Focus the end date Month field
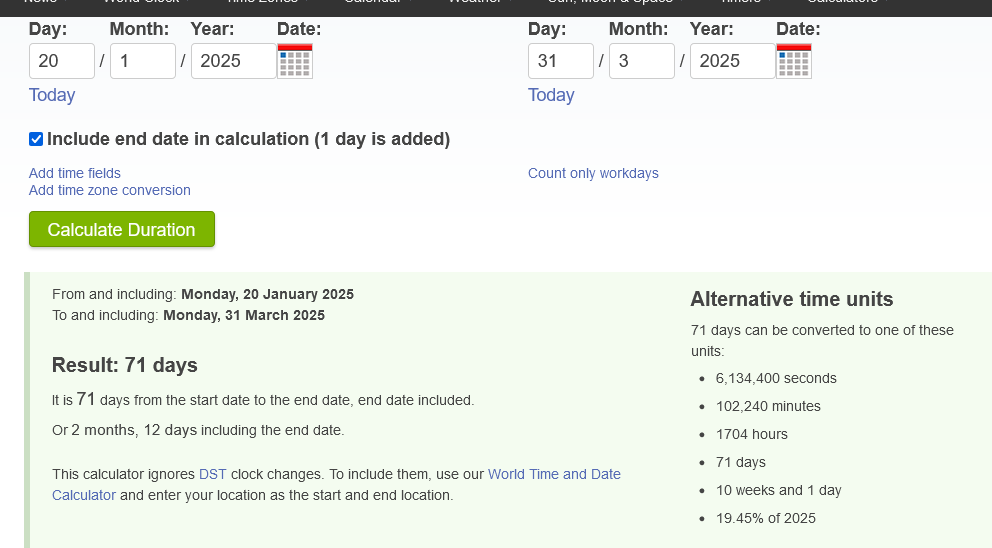This screenshot has width=992, height=548. [x=641, y=61]
